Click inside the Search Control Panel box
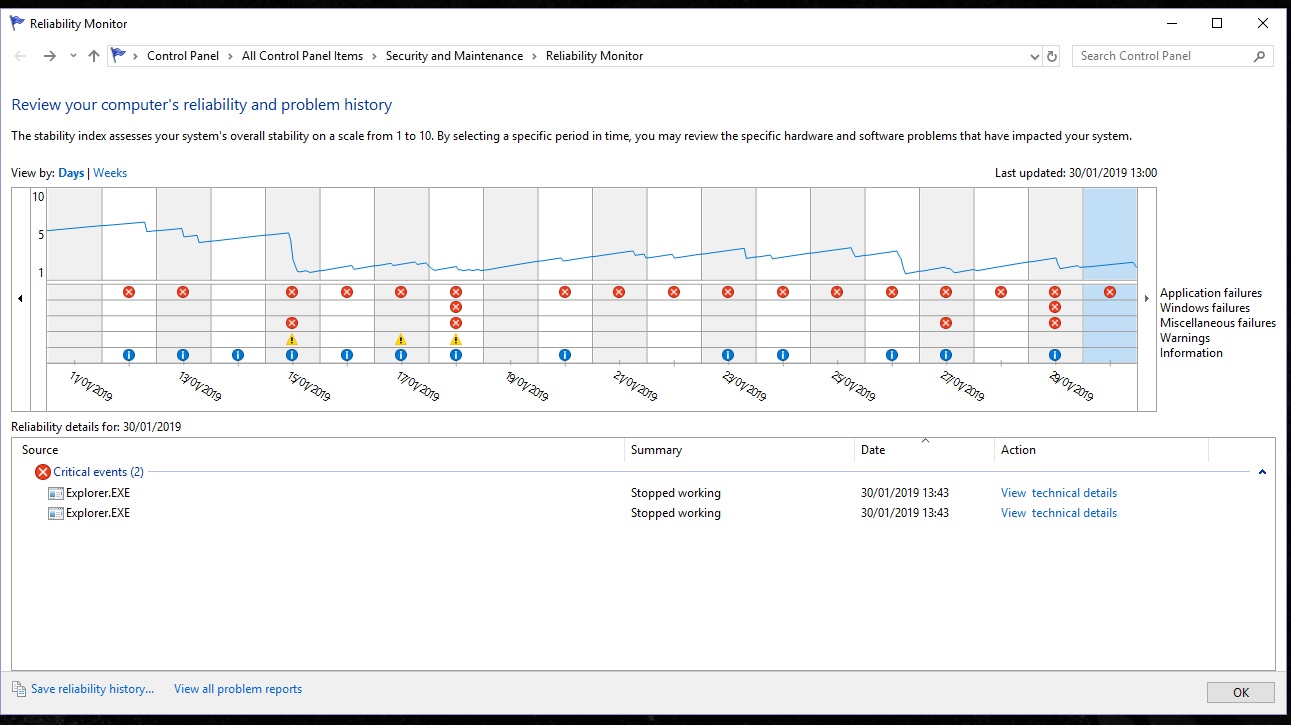 click(1160, 56)
